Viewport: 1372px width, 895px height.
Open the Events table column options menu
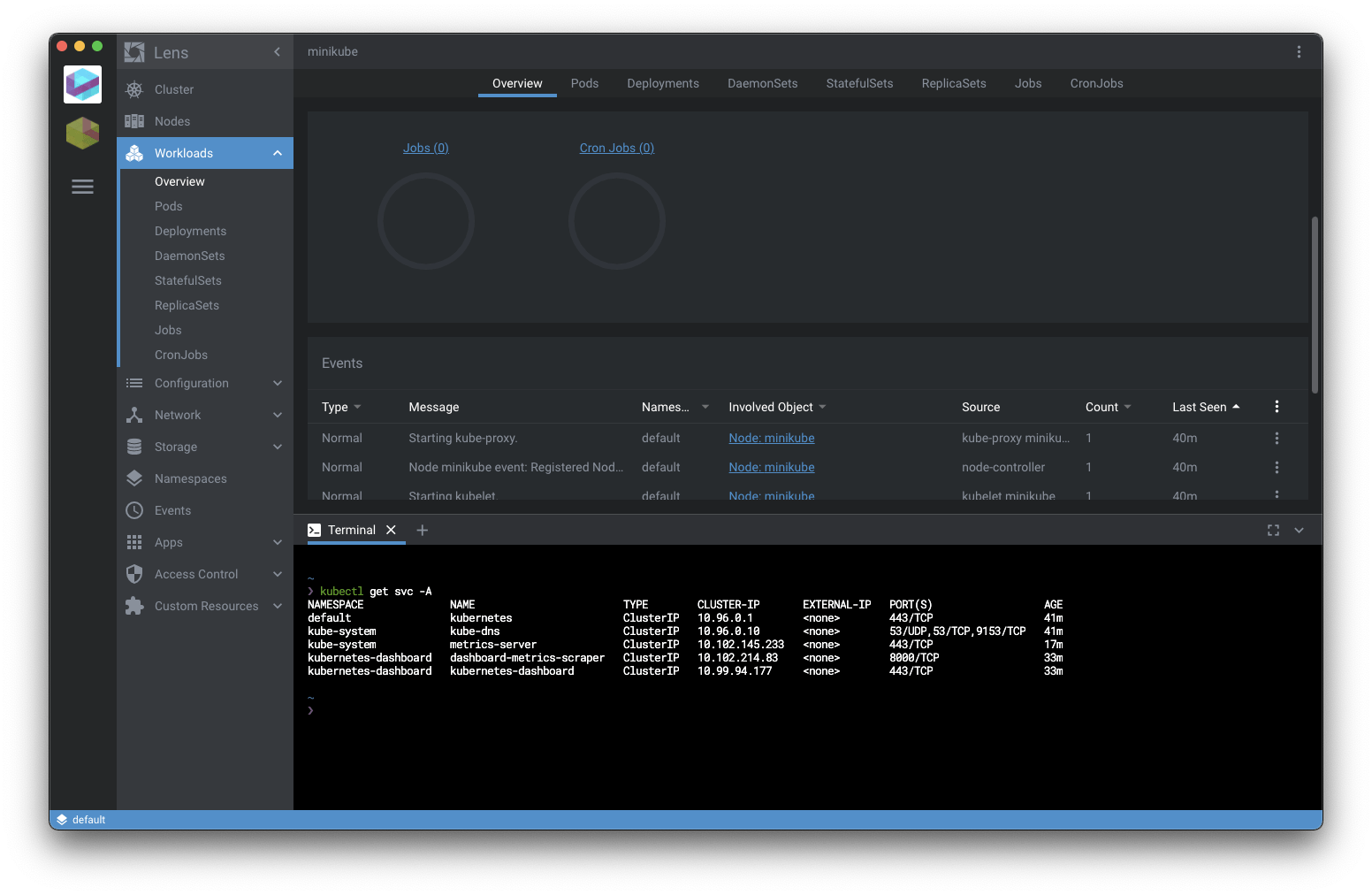(1277, 407)
